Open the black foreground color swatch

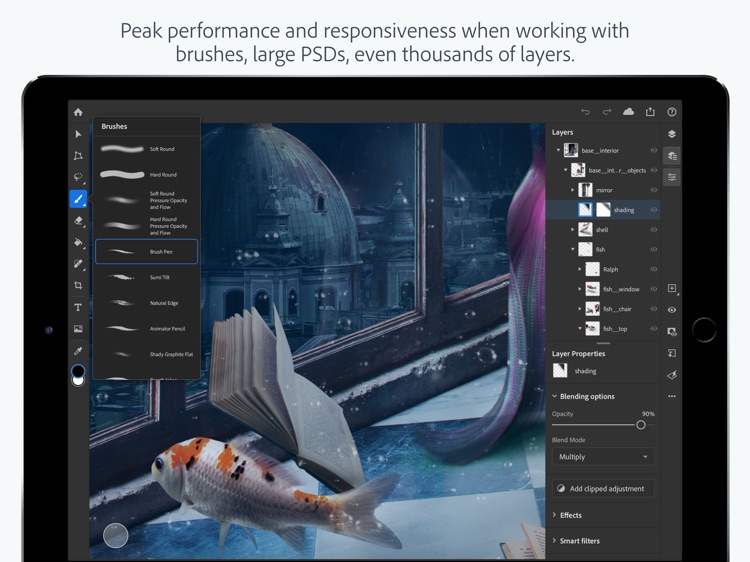tap(77, 371)
